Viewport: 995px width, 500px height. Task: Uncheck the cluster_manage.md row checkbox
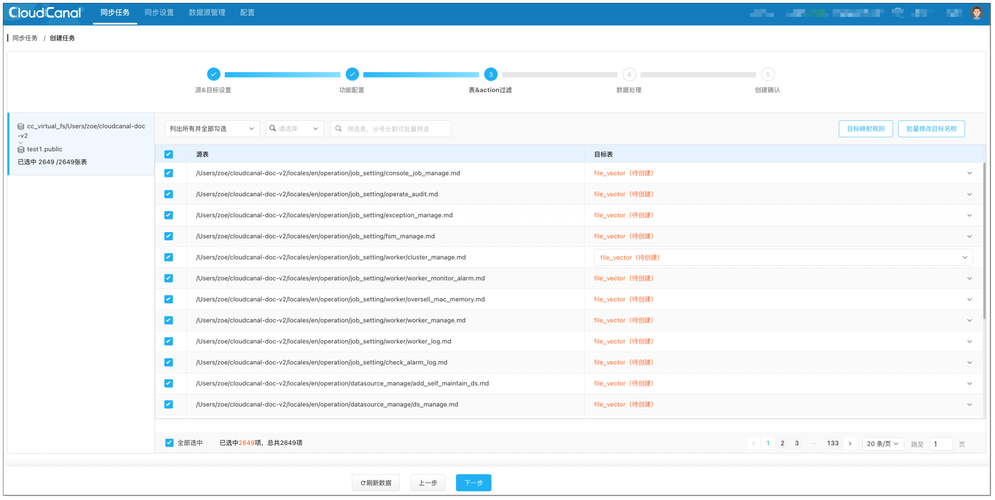pyautogui.click(x=168, y=257)
